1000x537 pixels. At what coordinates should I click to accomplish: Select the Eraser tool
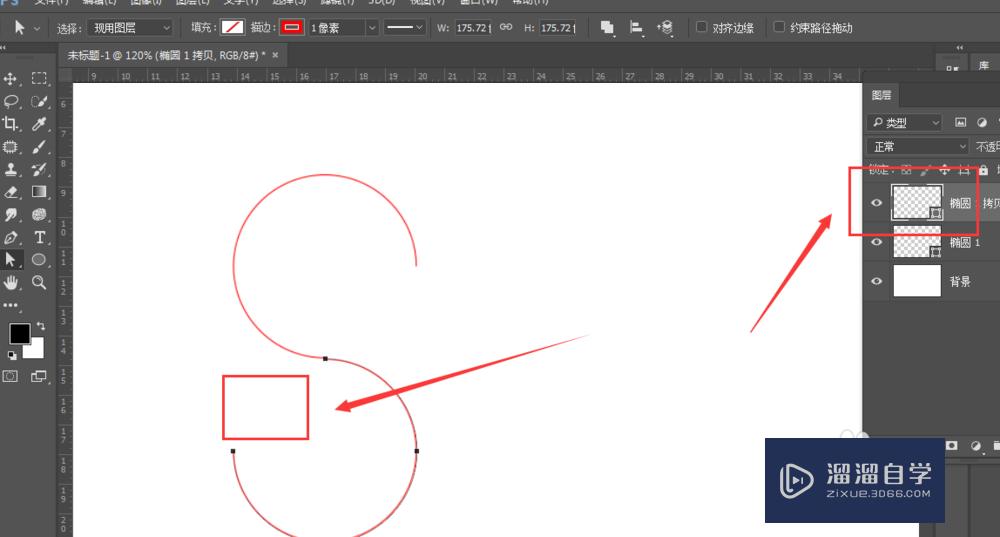pyautogui.click(x=10, y=192)
